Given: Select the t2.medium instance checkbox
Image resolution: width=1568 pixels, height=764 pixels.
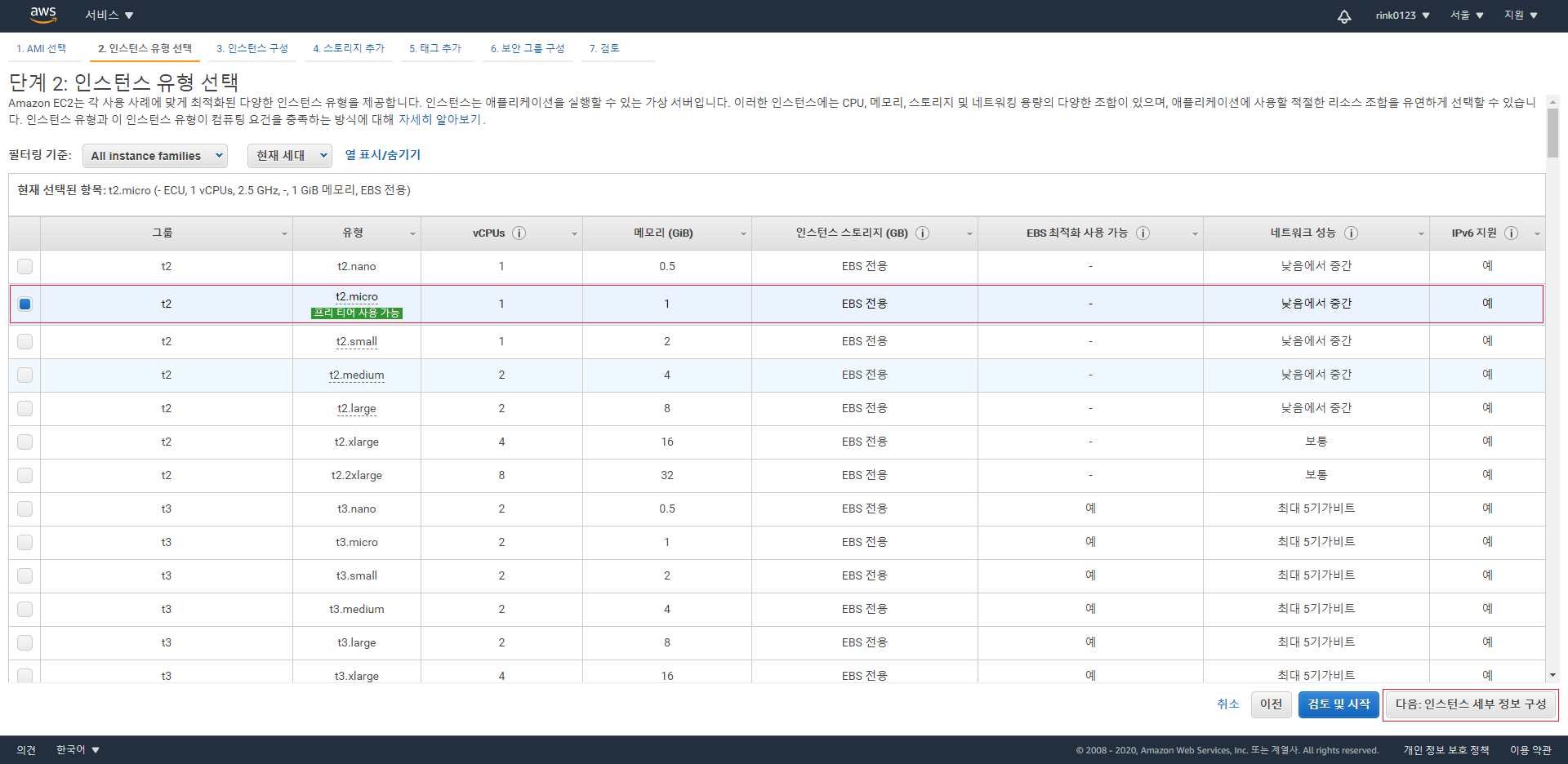Looking at the screenshot, I should pyautogui.click(x=25, y=375).
